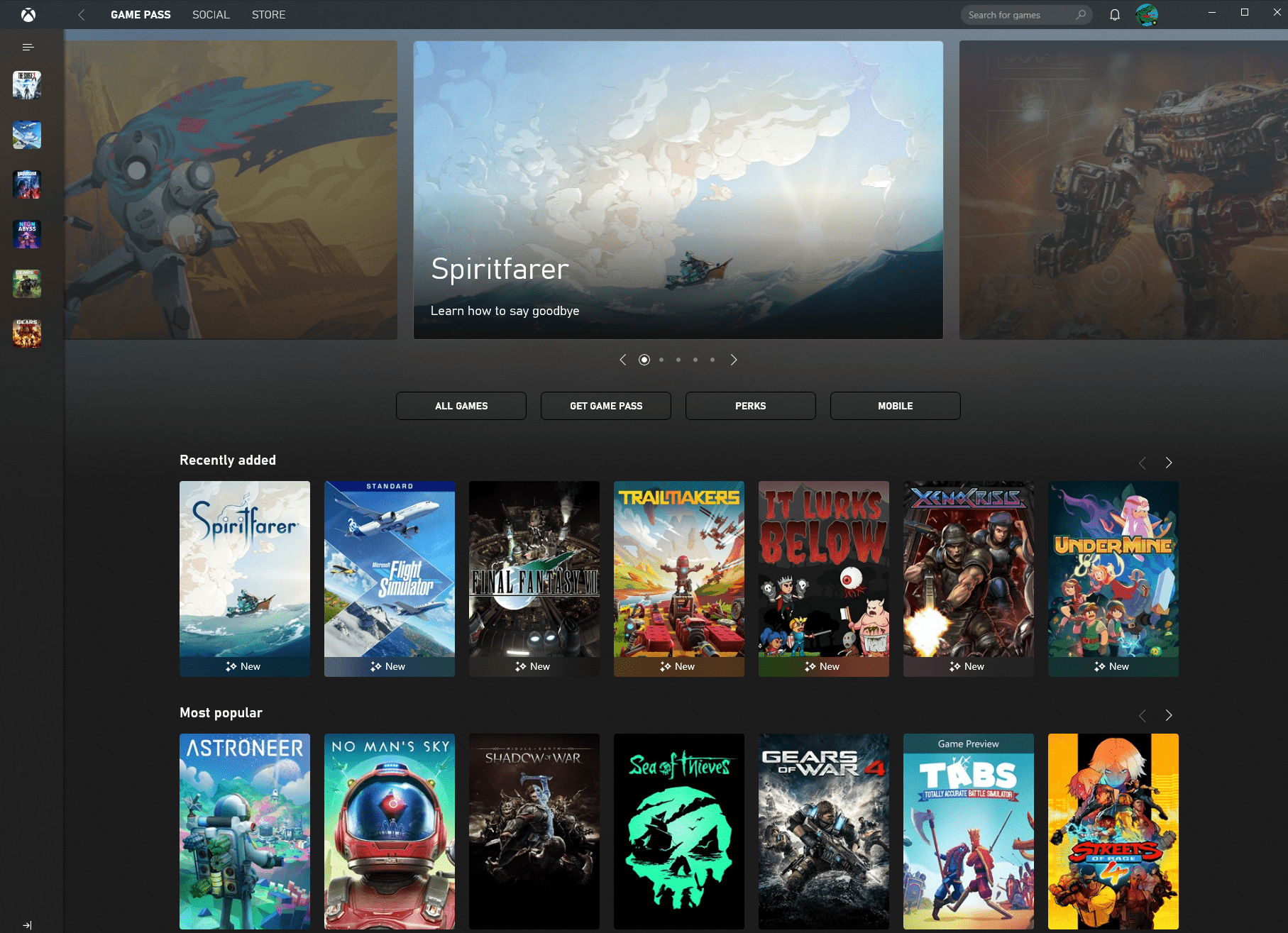The width and height of the screenshot is (1288, 933).
Task: Expand the sidebar with bottom arrow icon
Action: point(27,924)
